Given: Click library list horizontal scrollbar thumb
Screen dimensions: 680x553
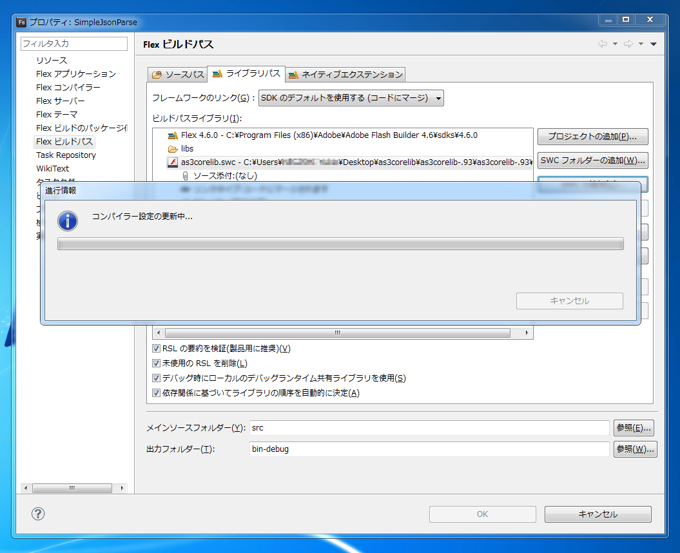Looking at the screenshot, I should 337,333.
